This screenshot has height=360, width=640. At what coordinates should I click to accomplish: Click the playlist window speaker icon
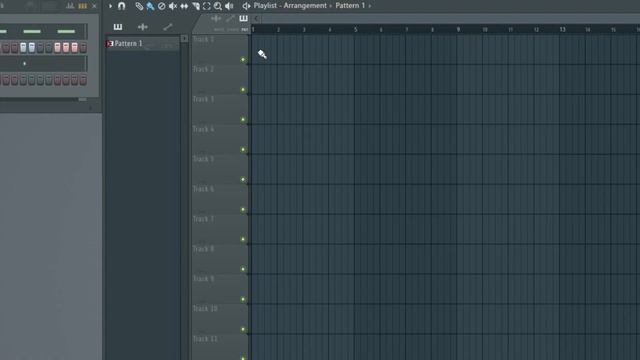click(x=246, y=6)
